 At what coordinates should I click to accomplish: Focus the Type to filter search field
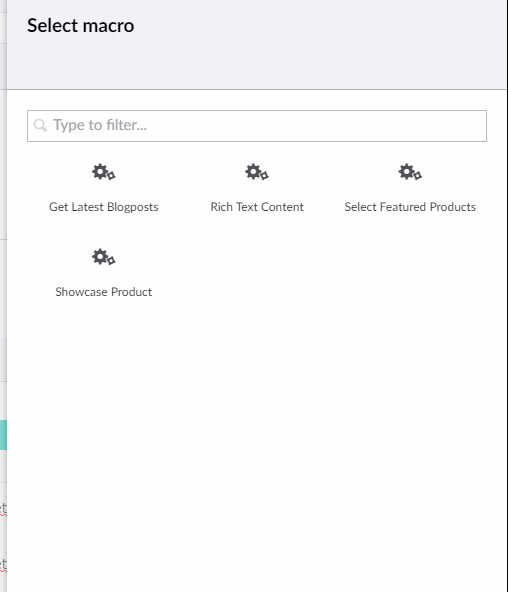coord(257,126)
